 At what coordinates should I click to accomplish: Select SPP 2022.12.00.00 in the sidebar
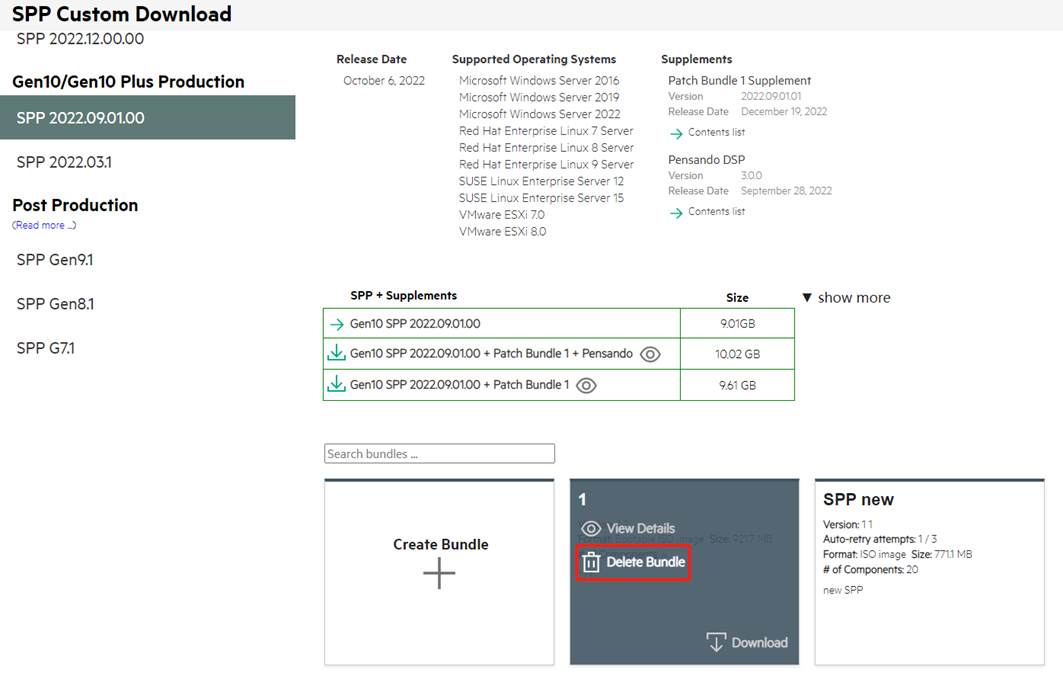tap(80, 39)
